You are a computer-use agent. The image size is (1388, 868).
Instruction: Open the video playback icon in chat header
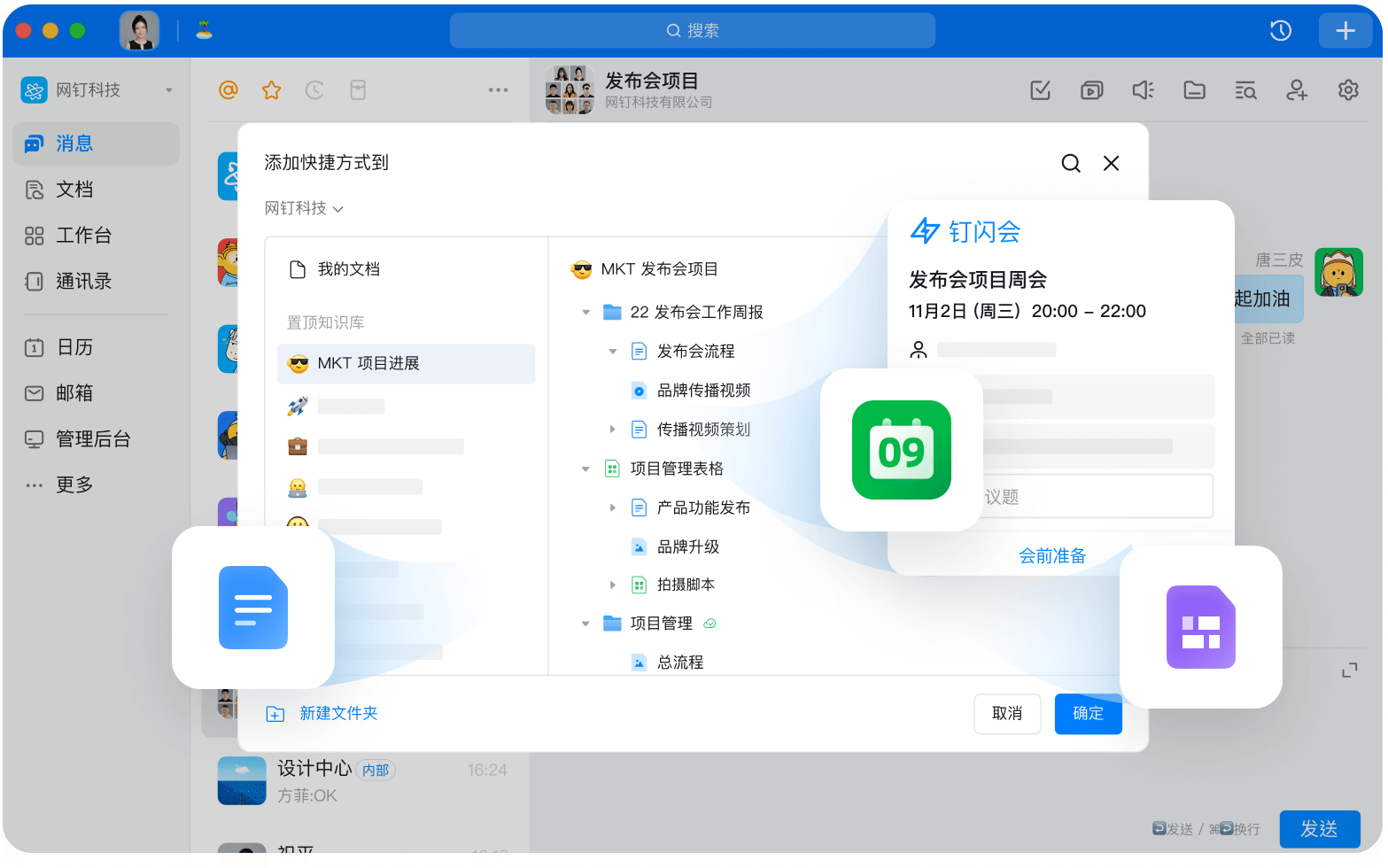coord(1092,89)
